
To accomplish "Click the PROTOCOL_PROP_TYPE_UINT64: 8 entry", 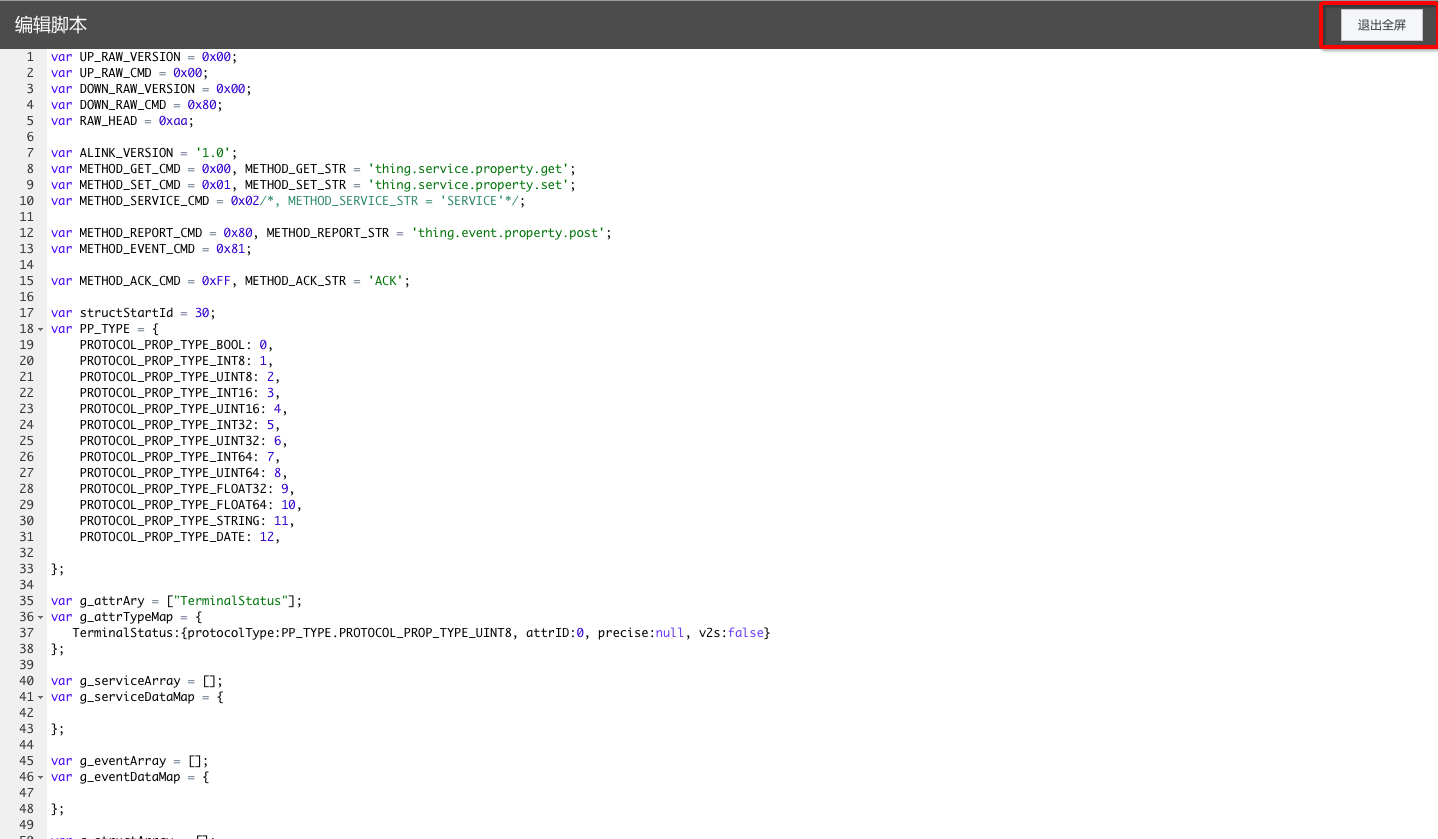I will pos(184,473).
